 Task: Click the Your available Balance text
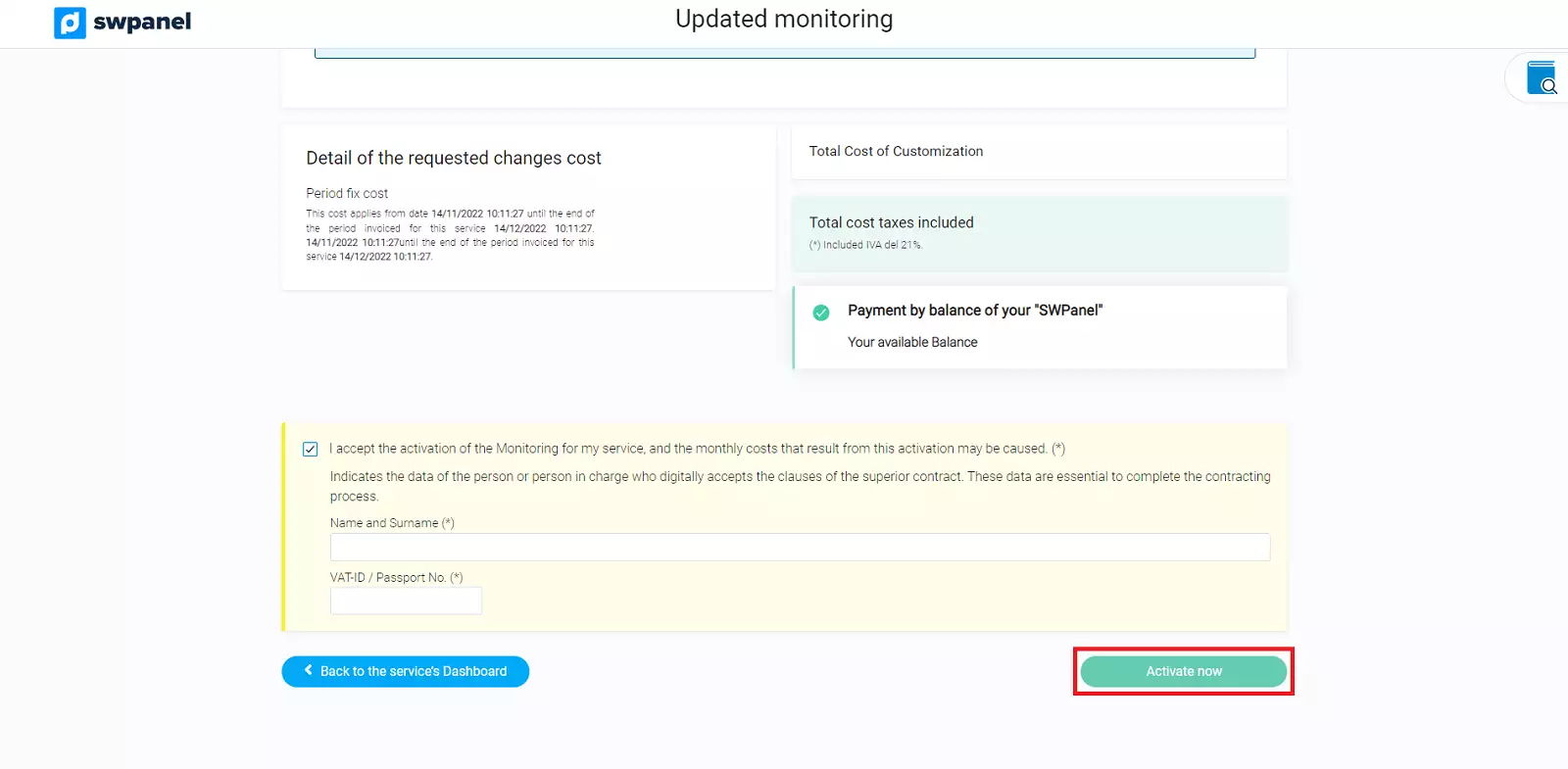click(912, 343)
